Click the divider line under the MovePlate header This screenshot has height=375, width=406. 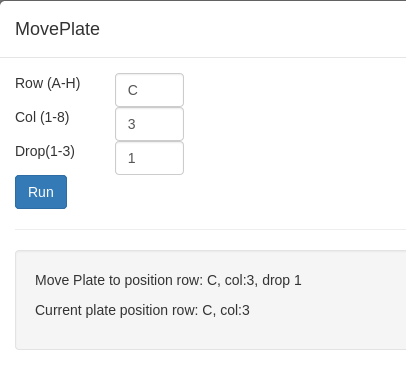click(203, 57)
